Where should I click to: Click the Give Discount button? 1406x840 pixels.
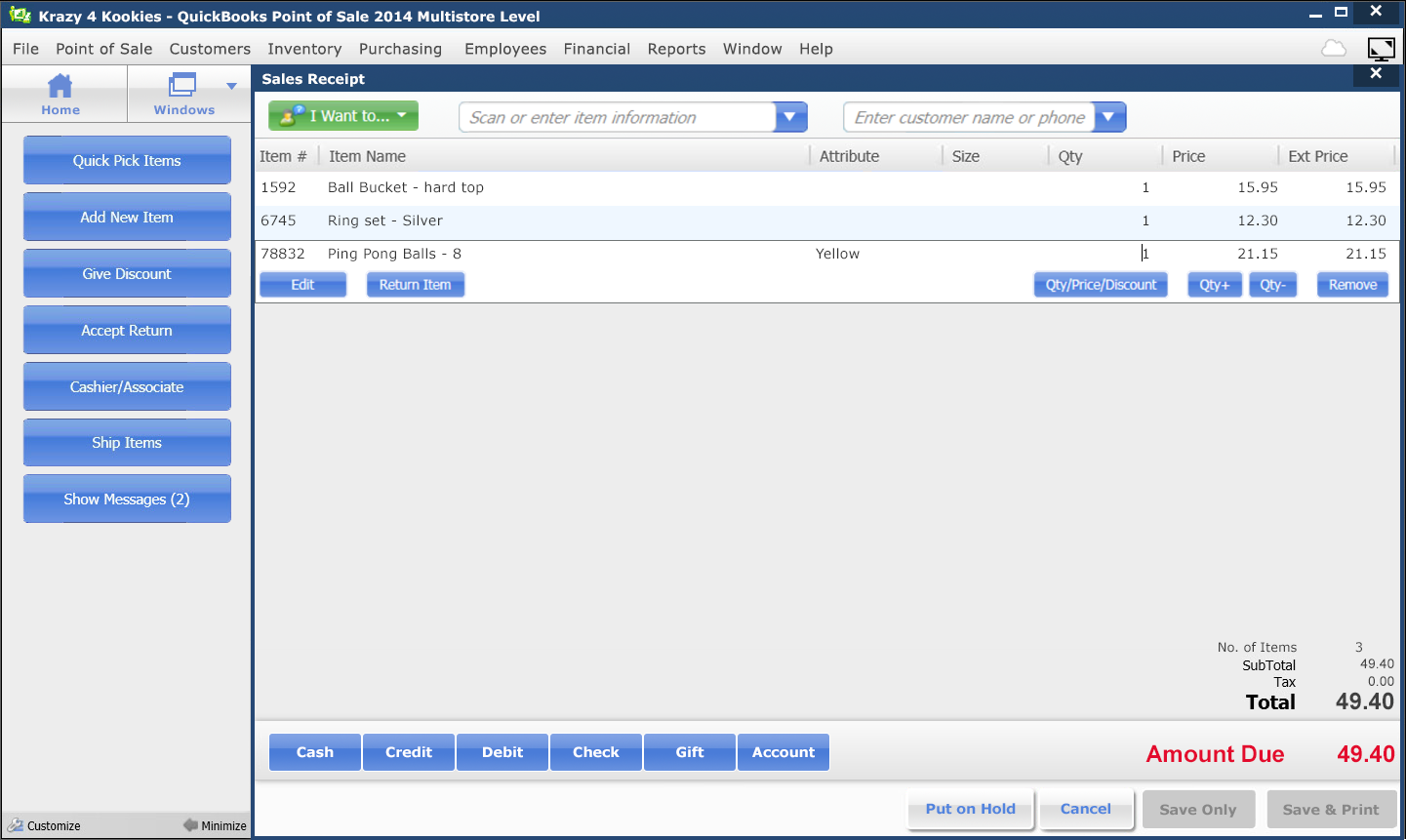tap(127, 273)
